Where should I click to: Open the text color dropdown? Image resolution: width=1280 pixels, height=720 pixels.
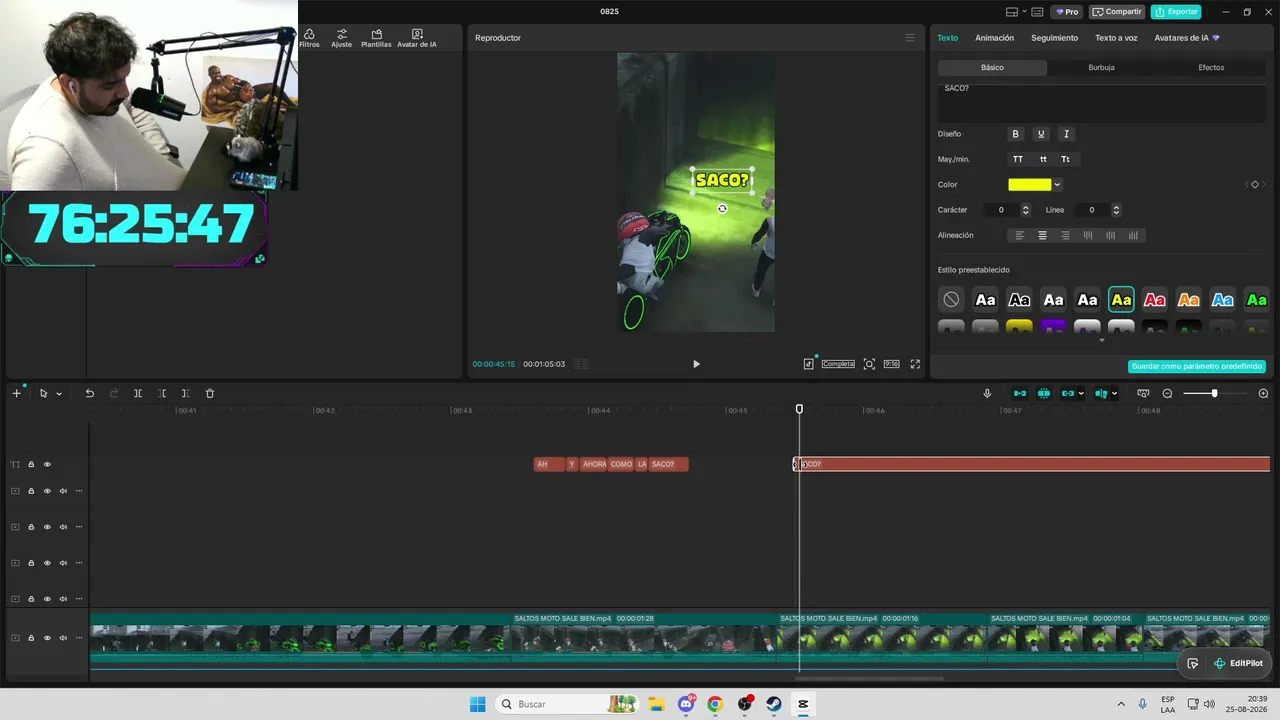coord(1057,185)
